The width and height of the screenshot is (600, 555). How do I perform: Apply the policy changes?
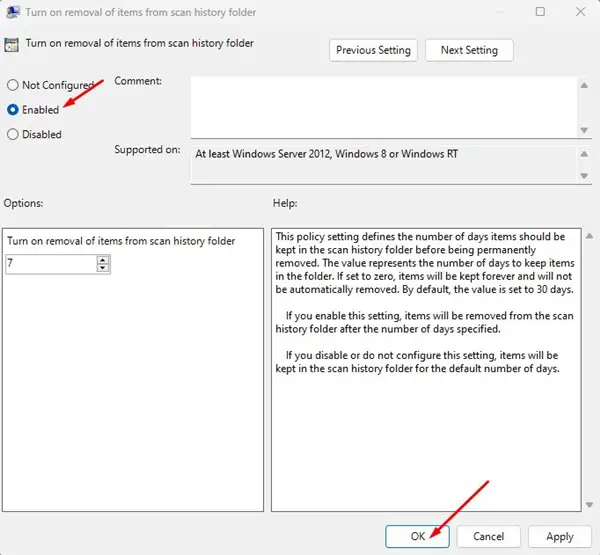coord(560,537)
